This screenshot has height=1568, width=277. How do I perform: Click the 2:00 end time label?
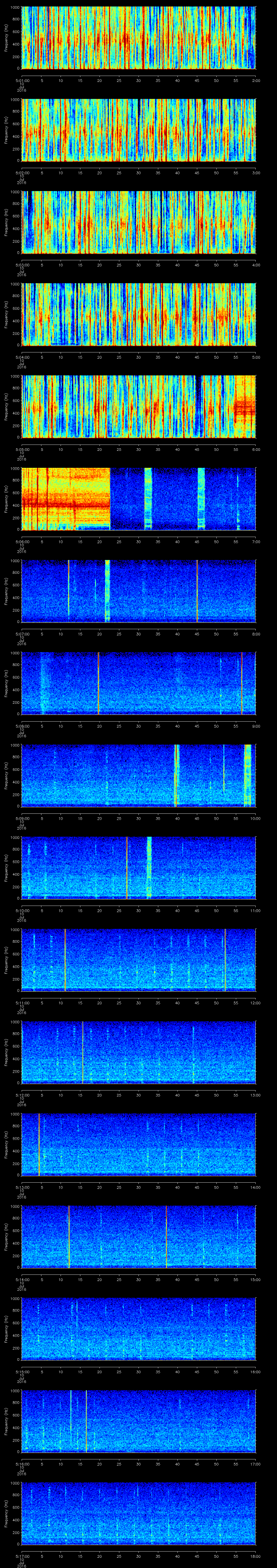(x=255, y=80)
